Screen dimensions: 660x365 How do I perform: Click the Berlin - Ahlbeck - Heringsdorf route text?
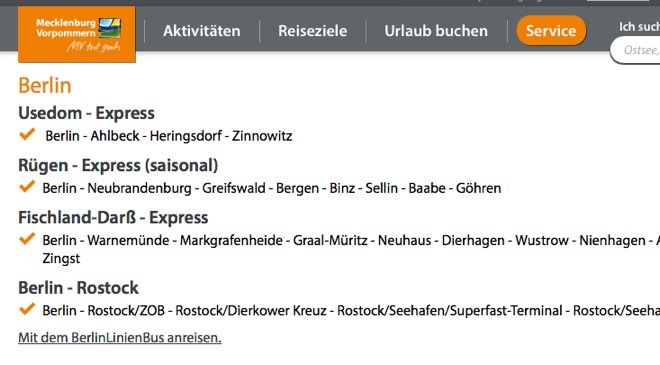(169, 136)
